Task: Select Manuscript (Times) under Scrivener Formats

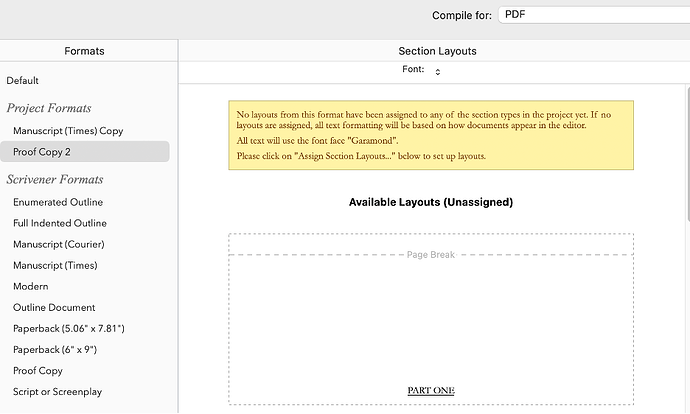Action: pyautogui.click(x=56, y=265)
